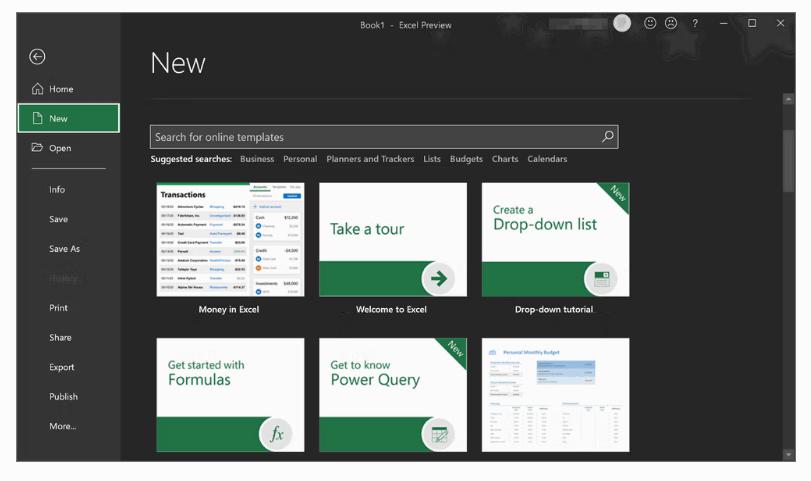This screenshot has width=811, height=481.
Task: Click the Money in Excel caption
Action: click(x=229, y=309)
